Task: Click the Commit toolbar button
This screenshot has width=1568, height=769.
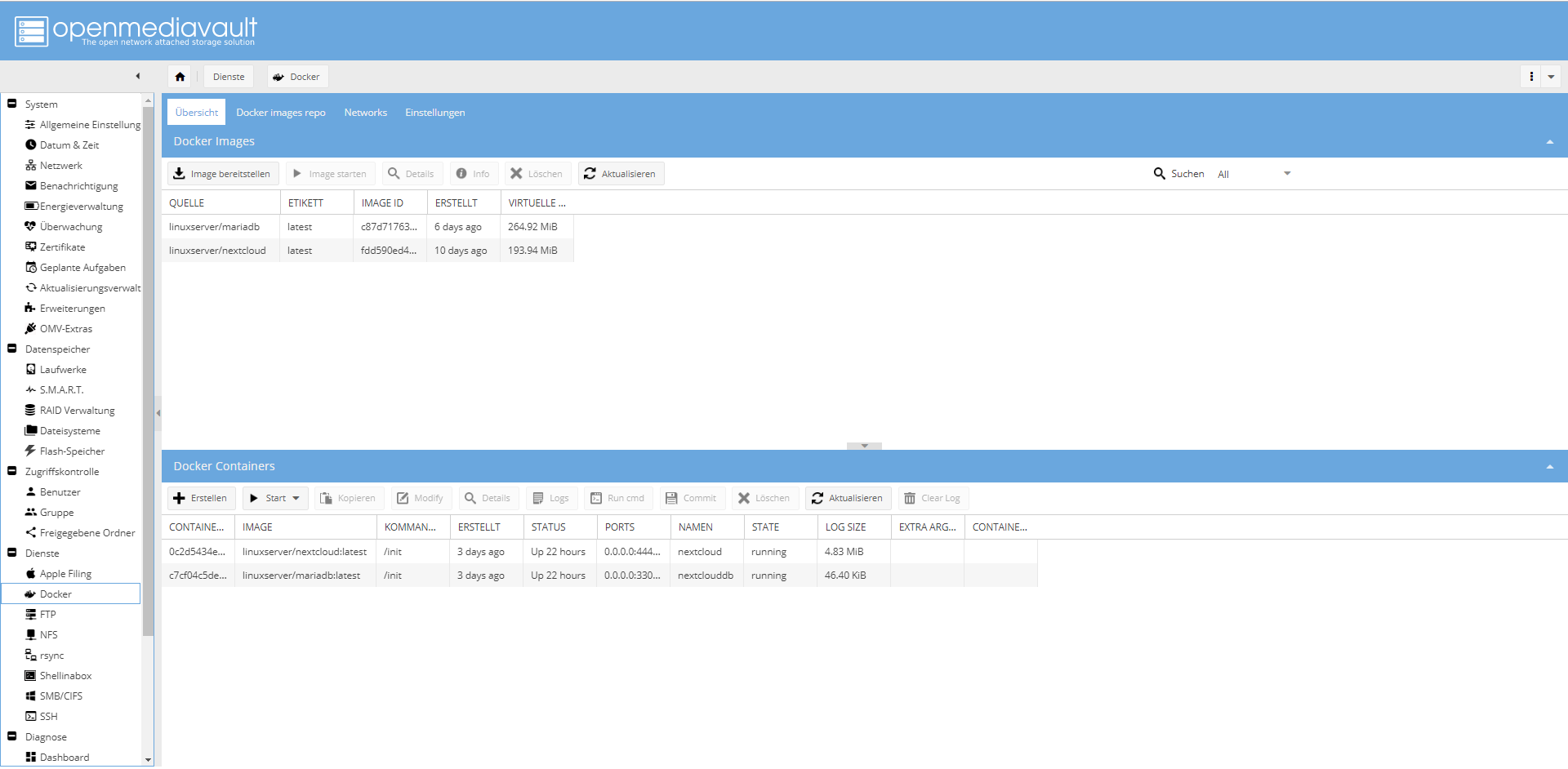Action: pyautogui.click(x=692, y=498)
